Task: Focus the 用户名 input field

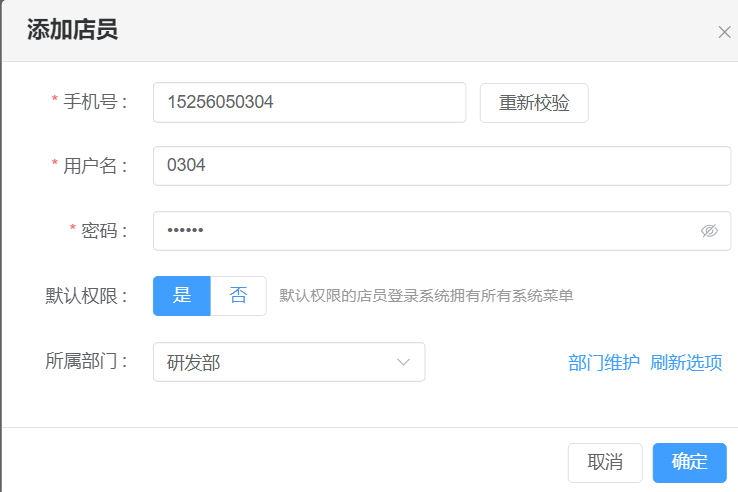Action: pyautogui.click(x=442, y=166)
